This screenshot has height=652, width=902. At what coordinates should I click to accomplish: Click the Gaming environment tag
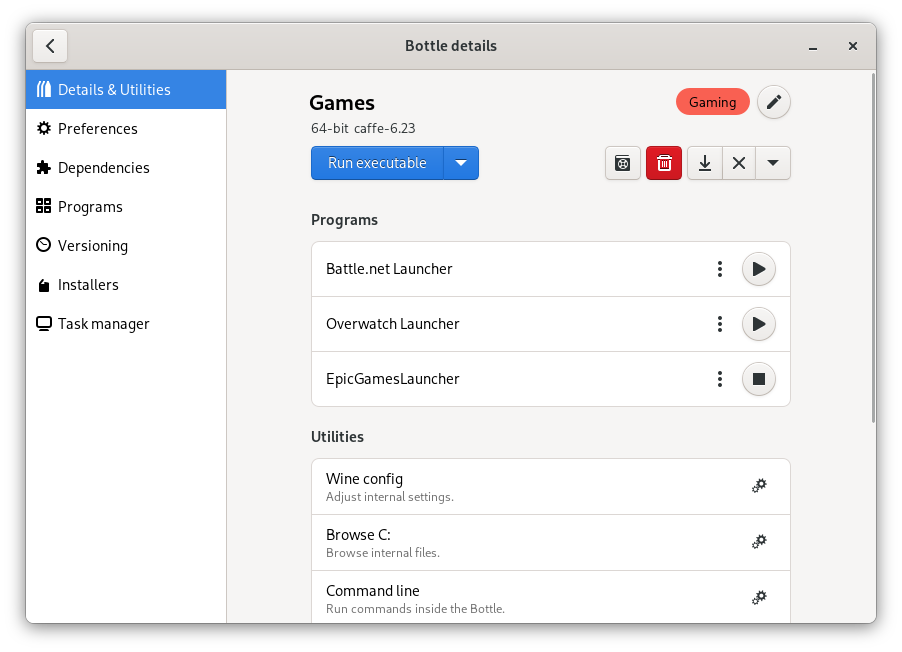tap(712, 102)
